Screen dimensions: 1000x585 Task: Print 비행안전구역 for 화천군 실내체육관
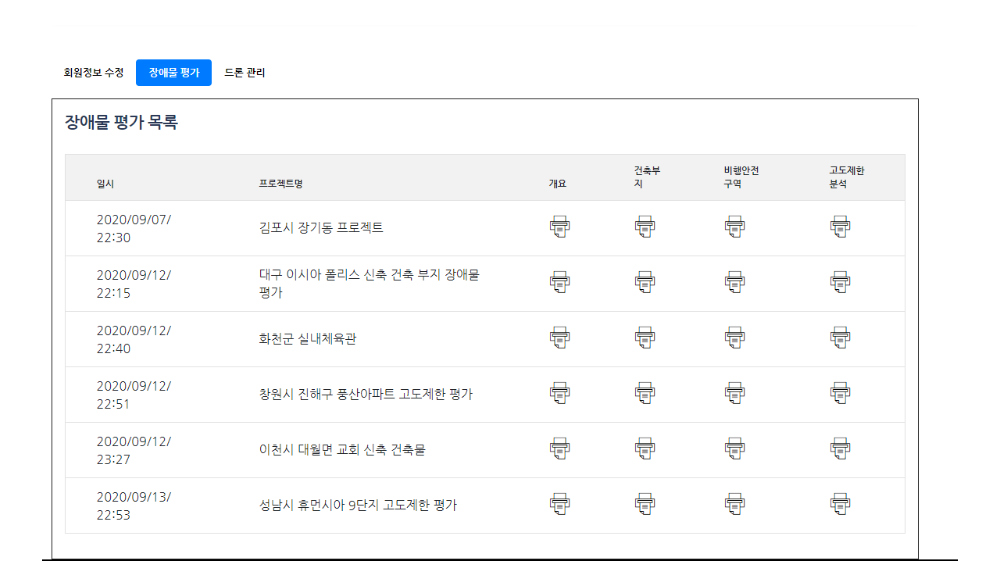point(735,337)
